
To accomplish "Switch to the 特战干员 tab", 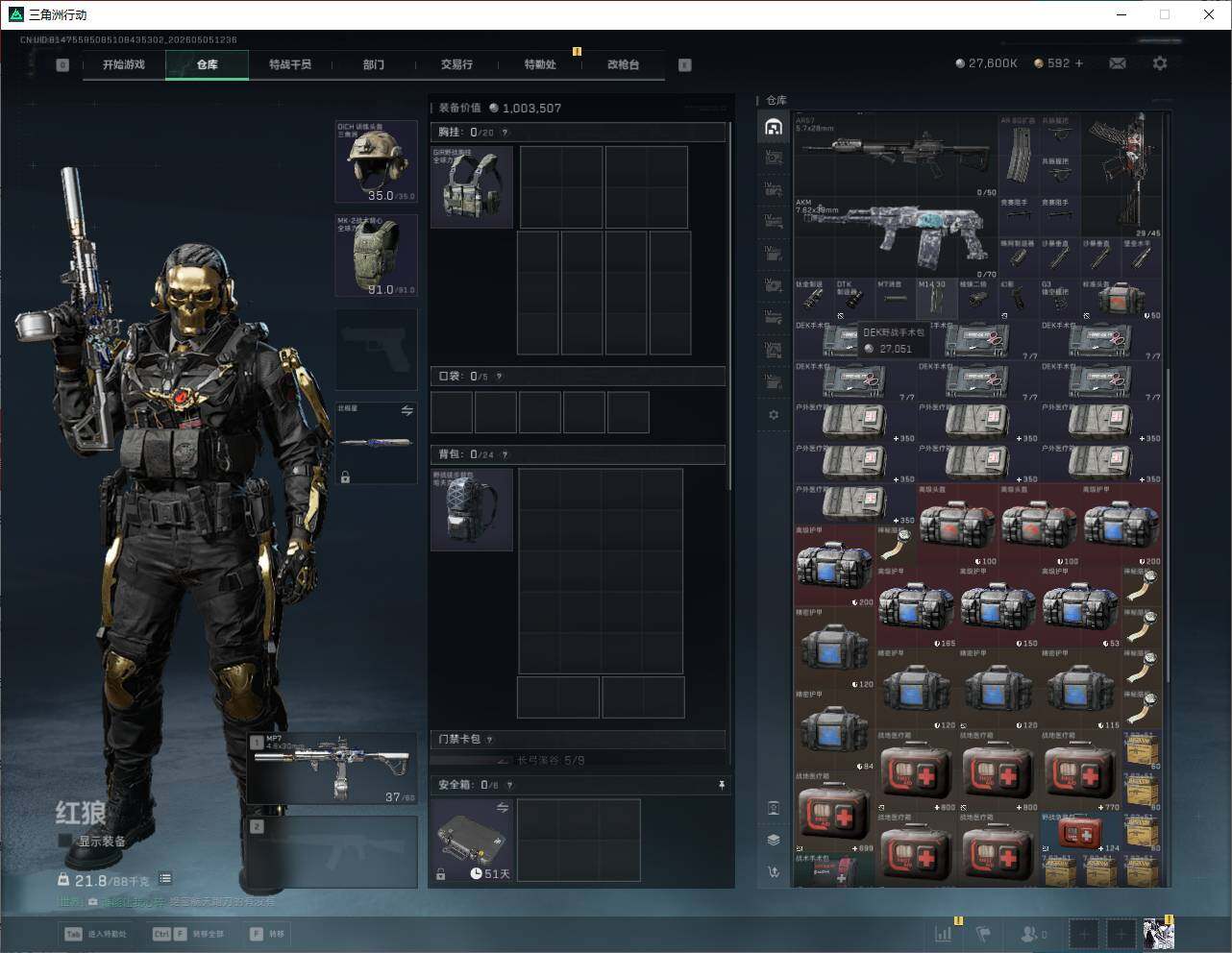I will click(x=290, y=64).
